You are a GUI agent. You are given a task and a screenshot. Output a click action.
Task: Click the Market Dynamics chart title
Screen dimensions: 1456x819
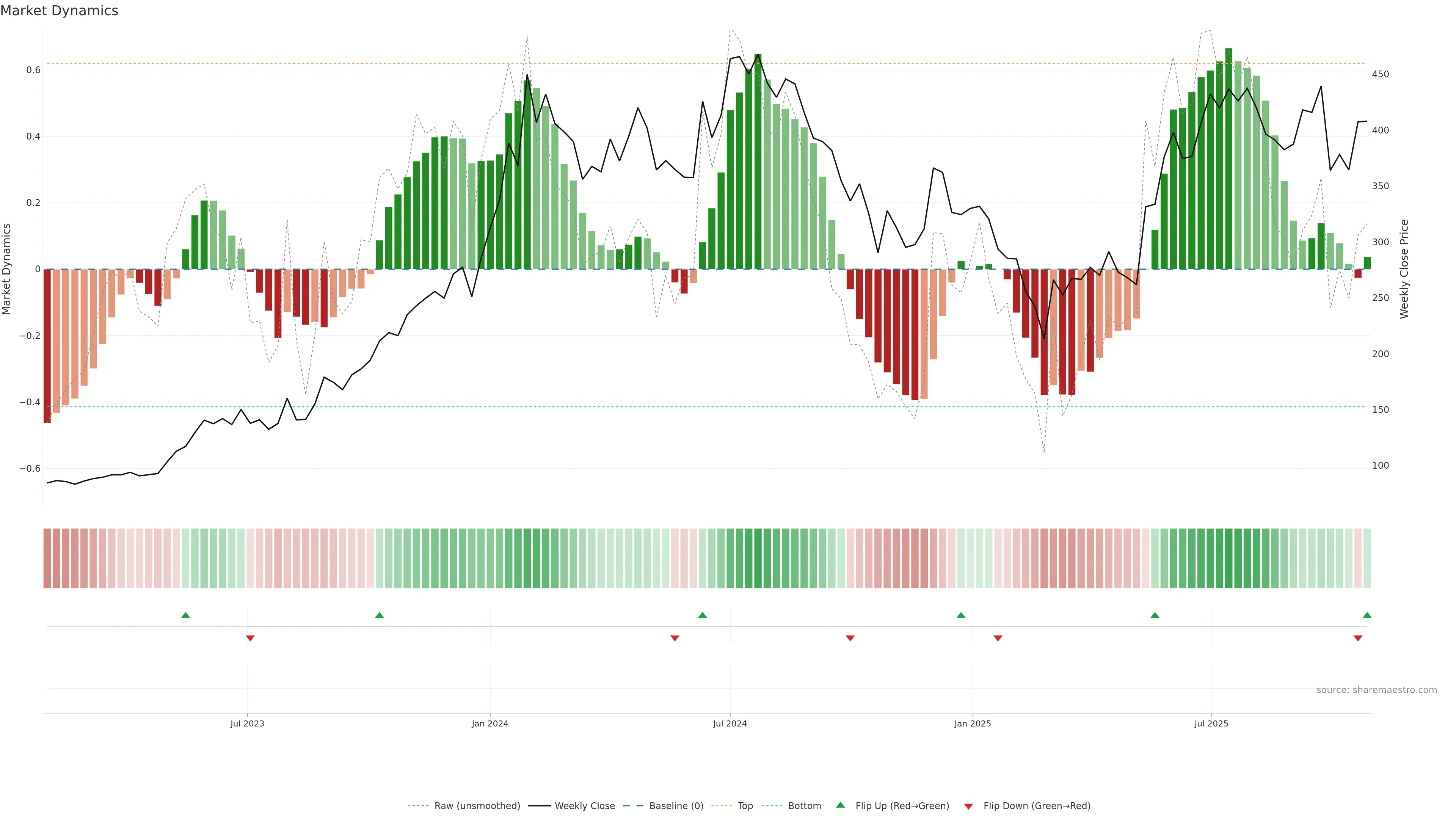60,11
